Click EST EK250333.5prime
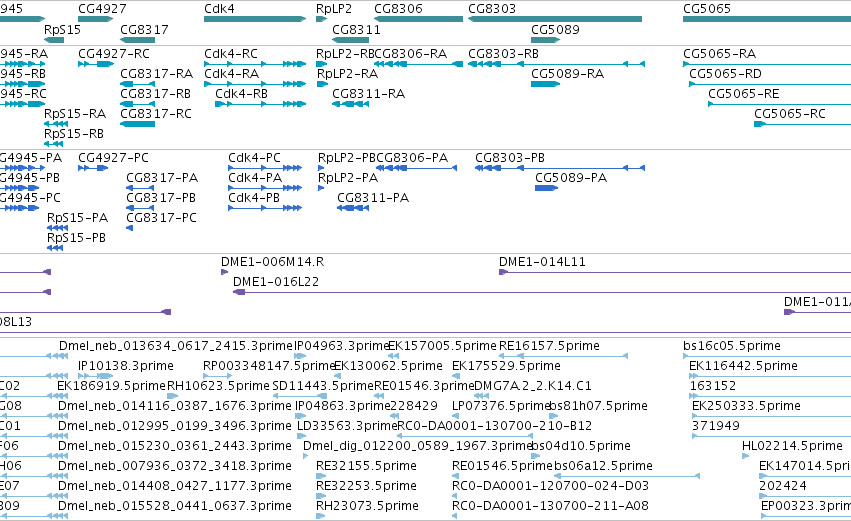 (x=746, y=406)
